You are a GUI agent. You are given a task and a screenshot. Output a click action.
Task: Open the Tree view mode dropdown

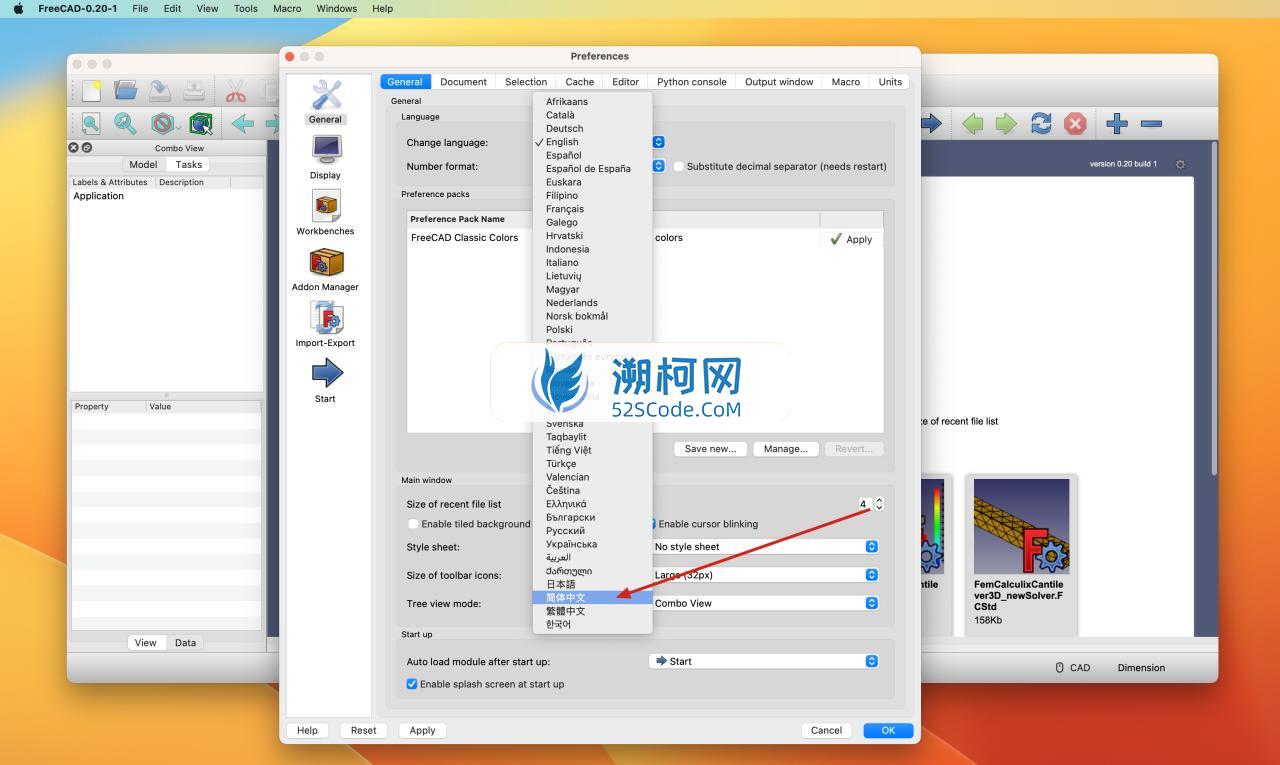(x=764, y=603)
